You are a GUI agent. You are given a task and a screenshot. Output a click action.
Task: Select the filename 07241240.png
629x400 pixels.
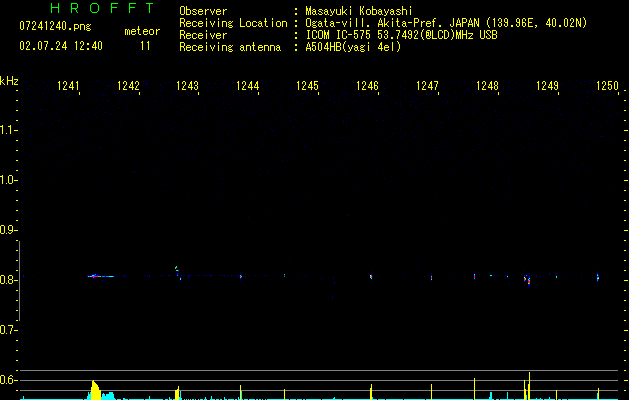pyautogui.click(x=55, y=26)
